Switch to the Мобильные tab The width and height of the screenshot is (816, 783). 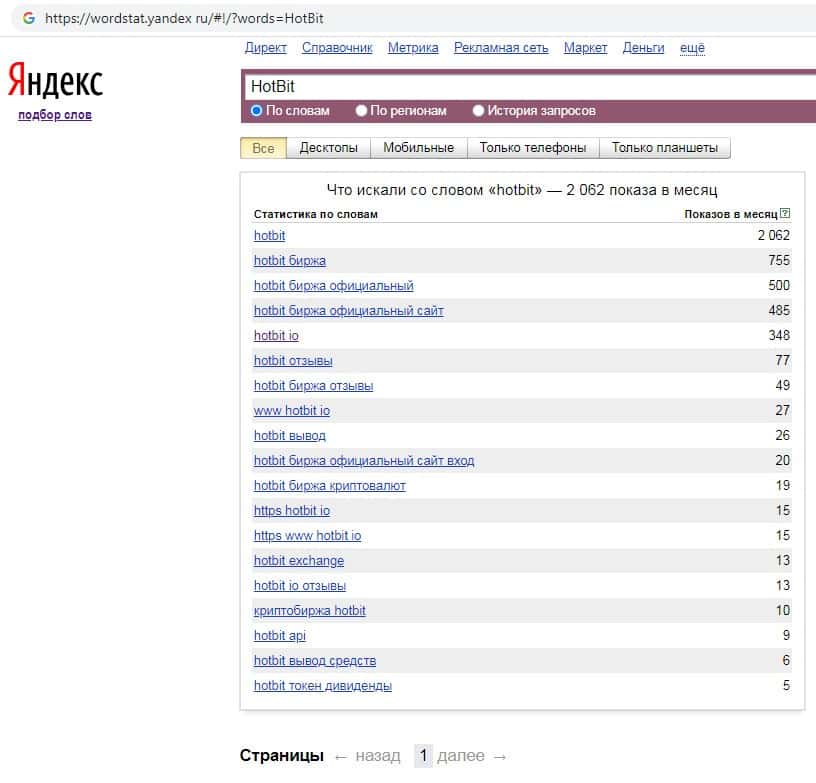418,148
